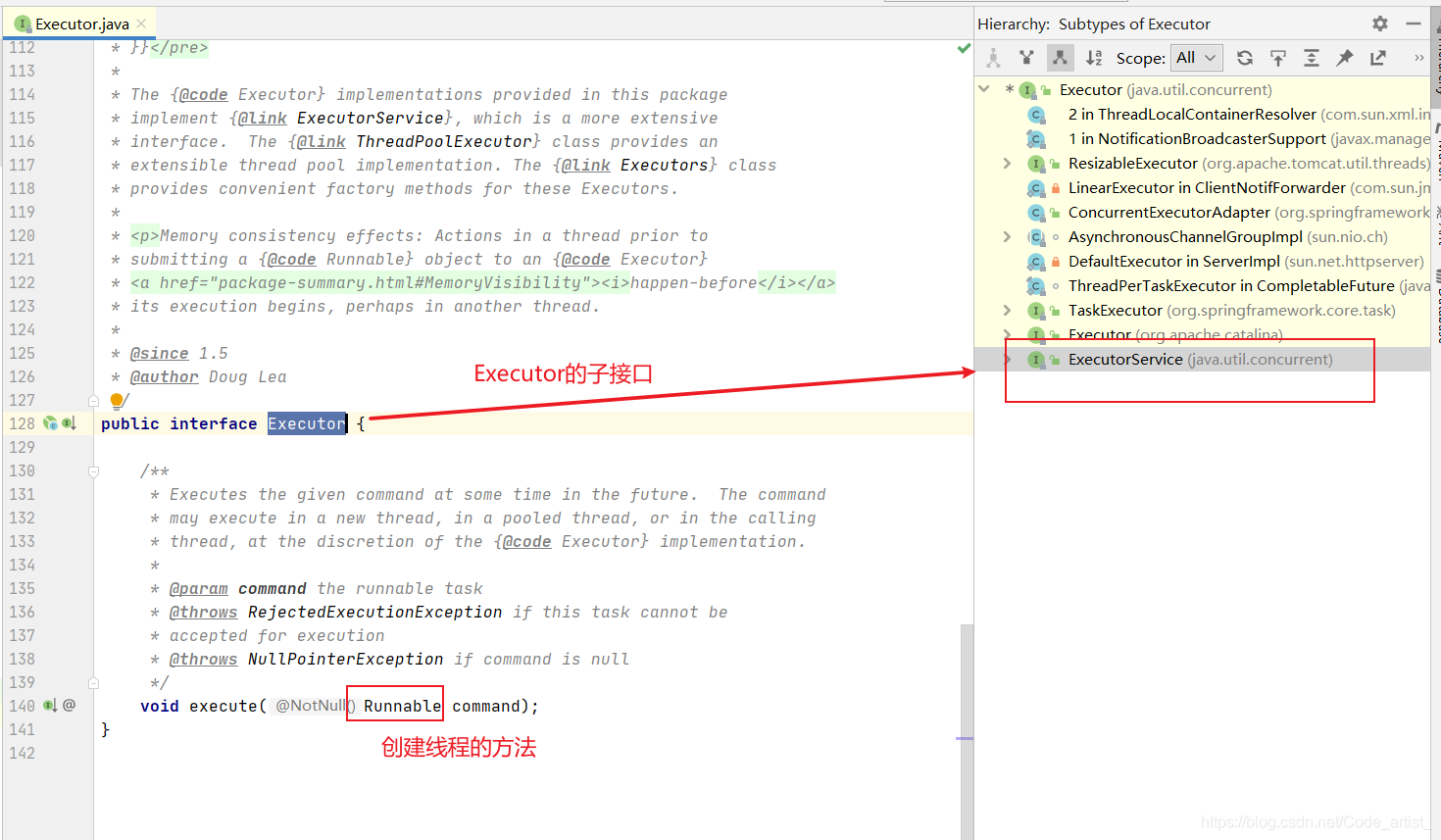Image resolution: width=1441 pixels, height=840 pixels.
Task: Select 2 in ThreadLocalContainerResolver row
Action: (x=1203, y=114)
